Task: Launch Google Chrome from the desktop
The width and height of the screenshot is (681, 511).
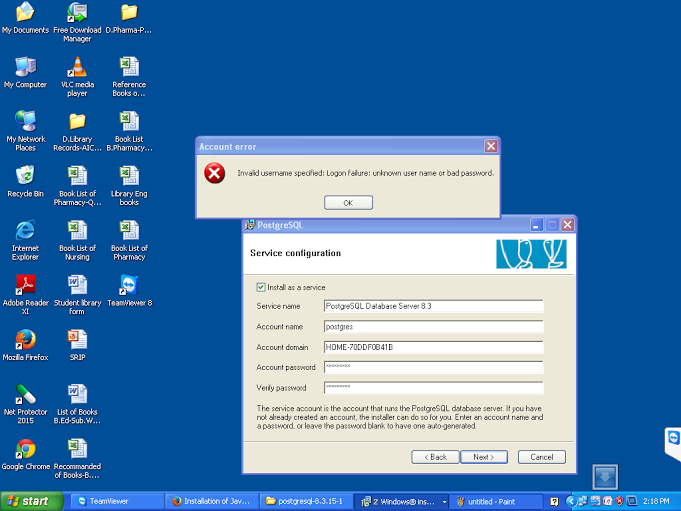Action: coord(25,449)
